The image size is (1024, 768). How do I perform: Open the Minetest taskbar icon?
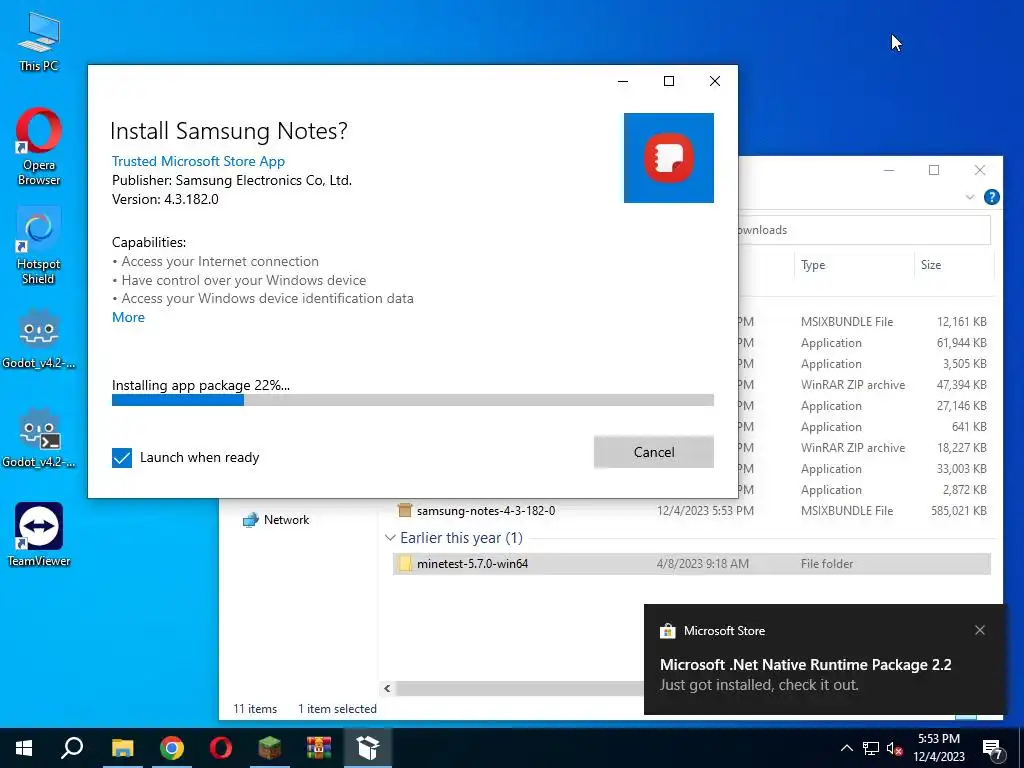(x=270, y=748)
